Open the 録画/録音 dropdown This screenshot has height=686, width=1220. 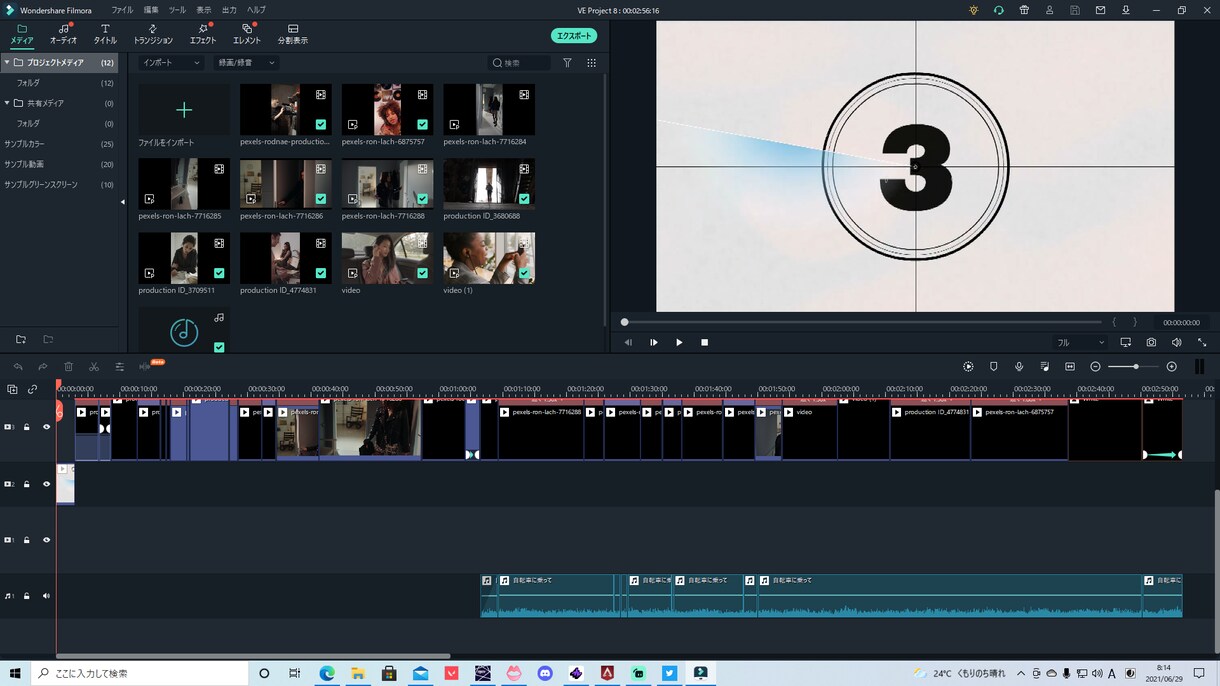[246, 63]
